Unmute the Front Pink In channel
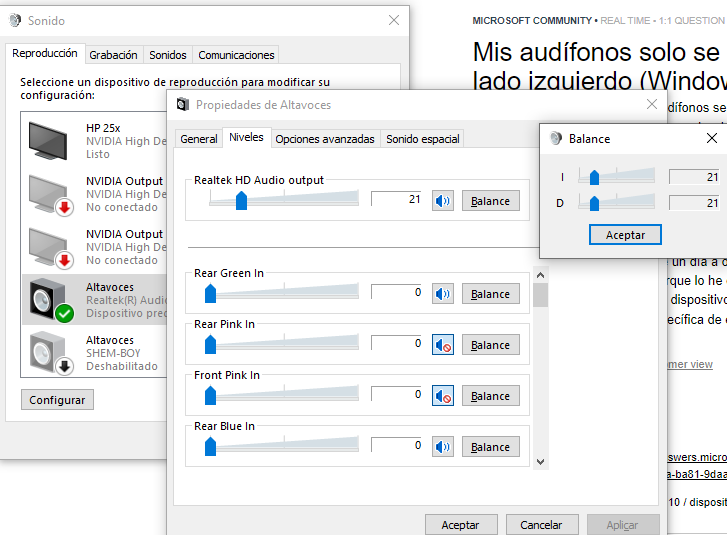Screen dimensions: 727x535 click(443, 395)
